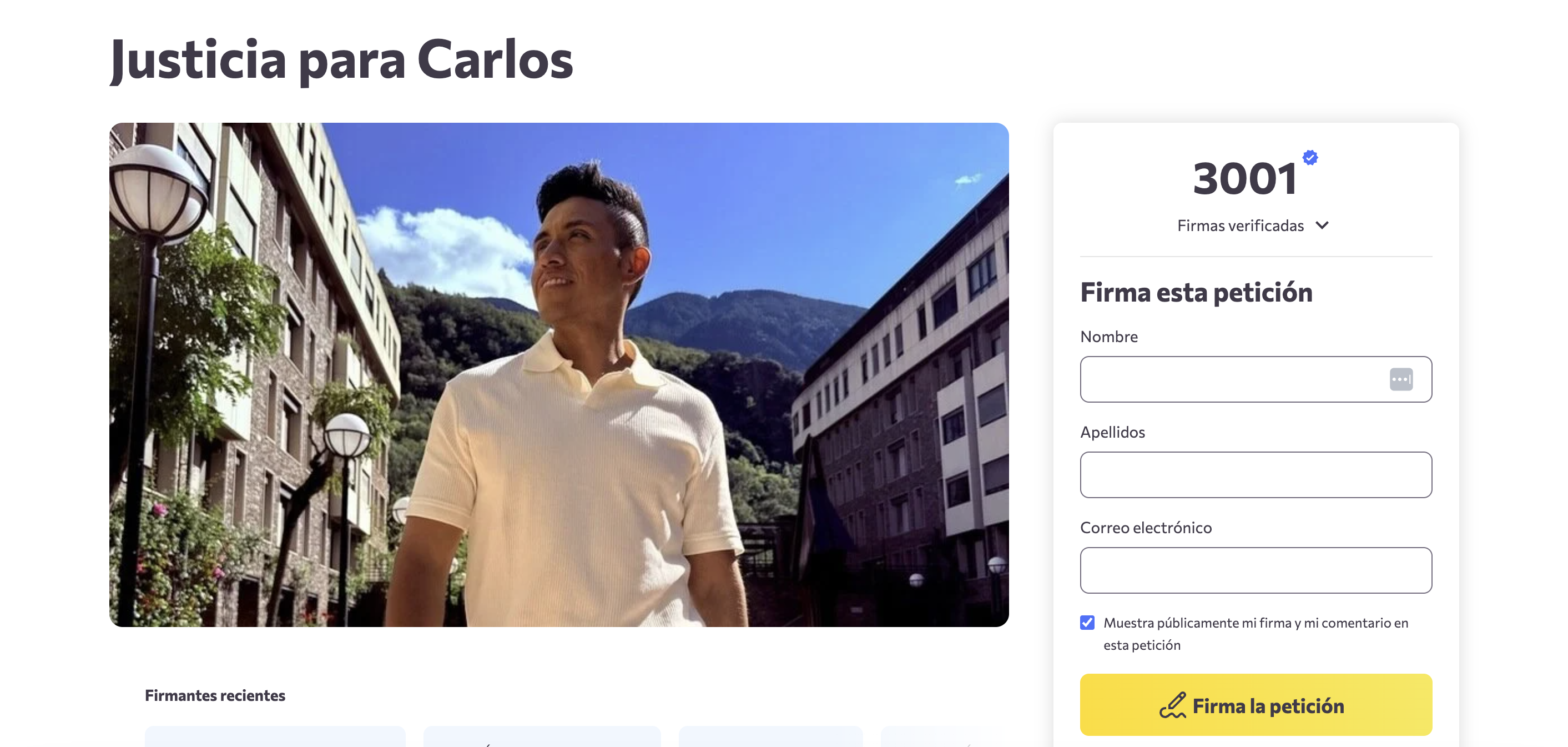Click the 3001 signature count
The height and width of the screenshot is (747, 1568).
1245,178
